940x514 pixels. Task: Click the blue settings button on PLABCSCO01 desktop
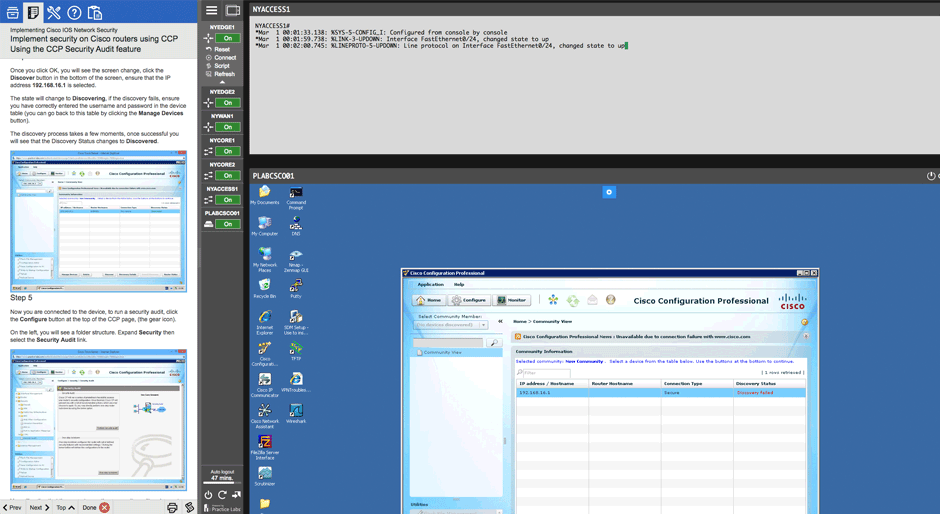(x=608, y=192)
